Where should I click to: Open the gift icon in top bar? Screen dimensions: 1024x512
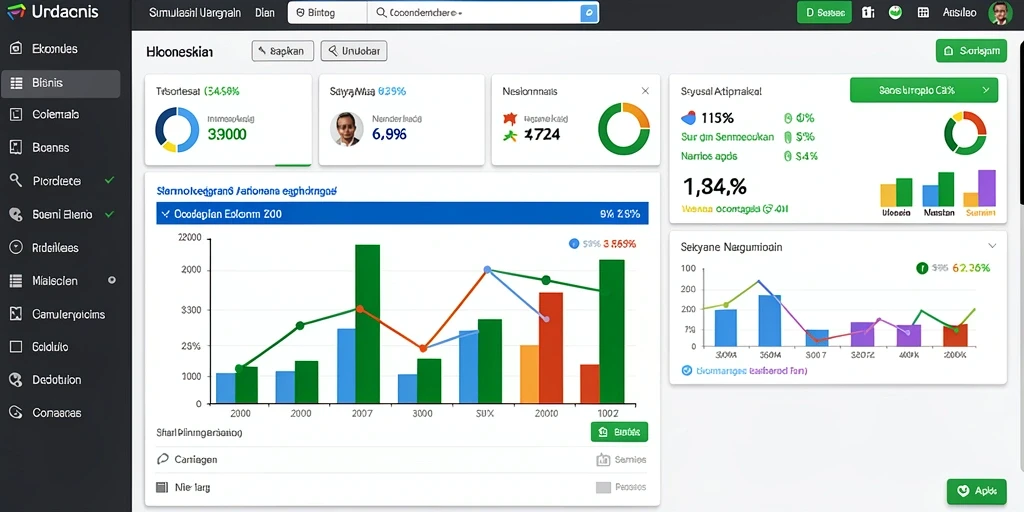(868, 12)
